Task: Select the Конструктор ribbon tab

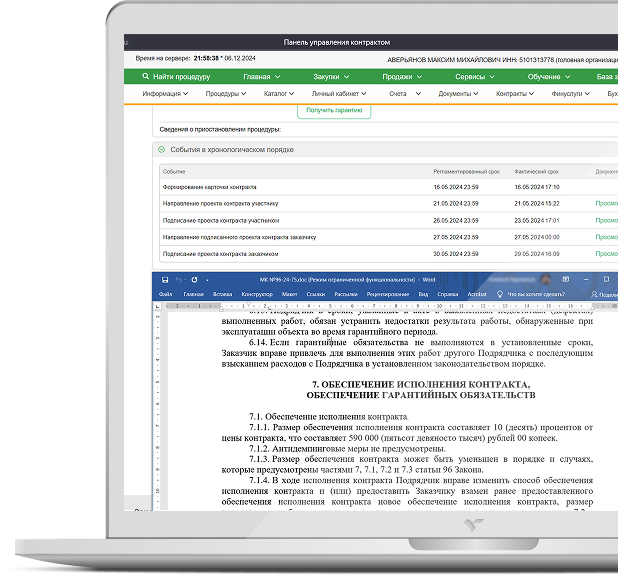Action: 257,295
